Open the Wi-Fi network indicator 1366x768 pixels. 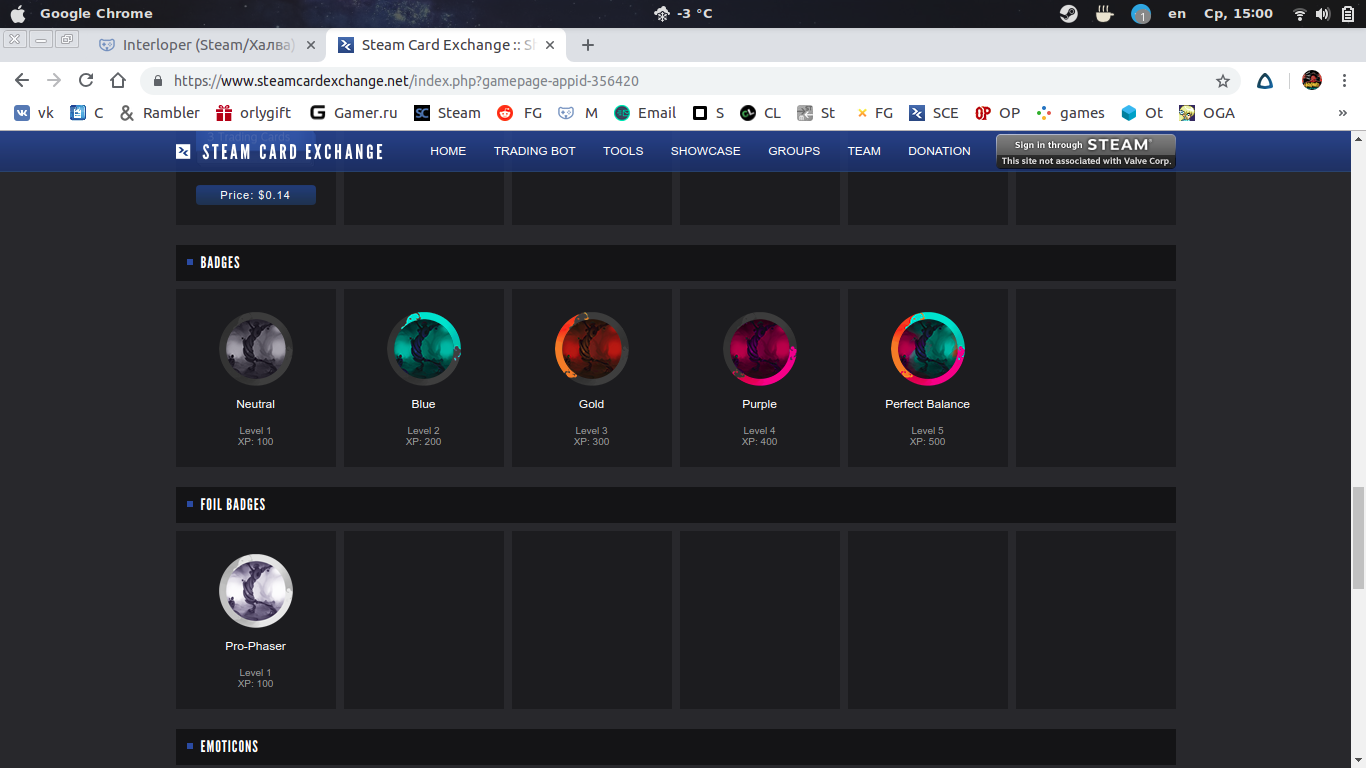(1300, 14)
